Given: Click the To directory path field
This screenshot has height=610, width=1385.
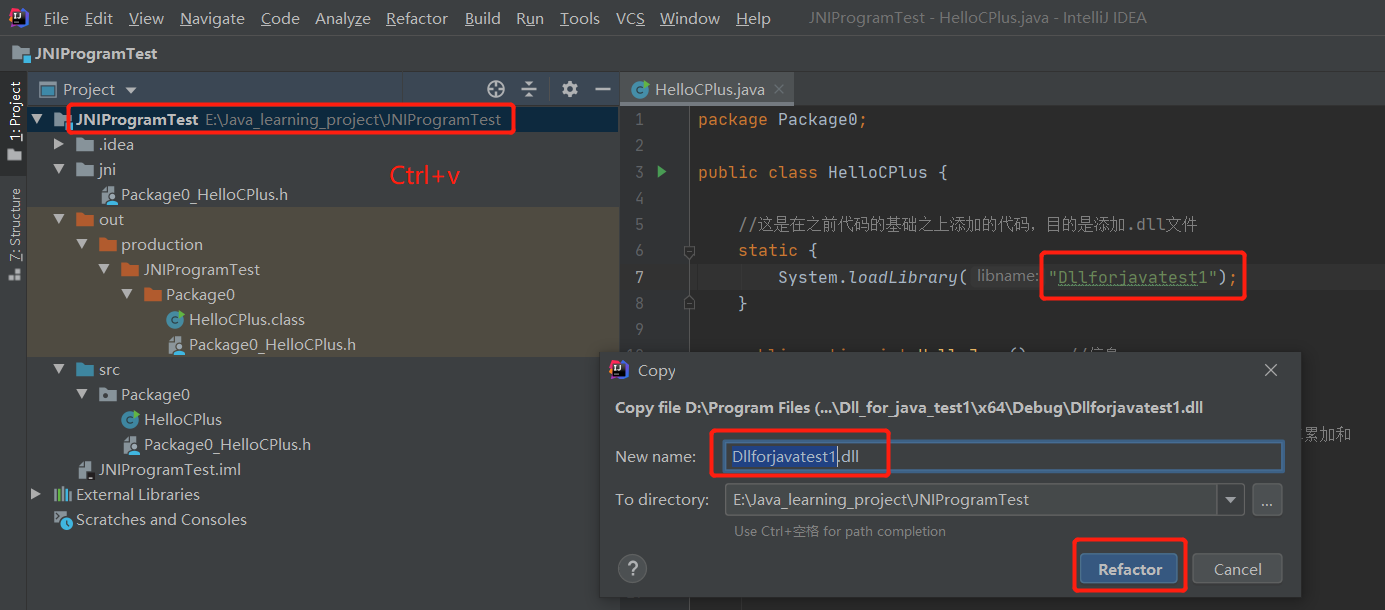Looking at the screenshot, I should [x=970, y=499].
